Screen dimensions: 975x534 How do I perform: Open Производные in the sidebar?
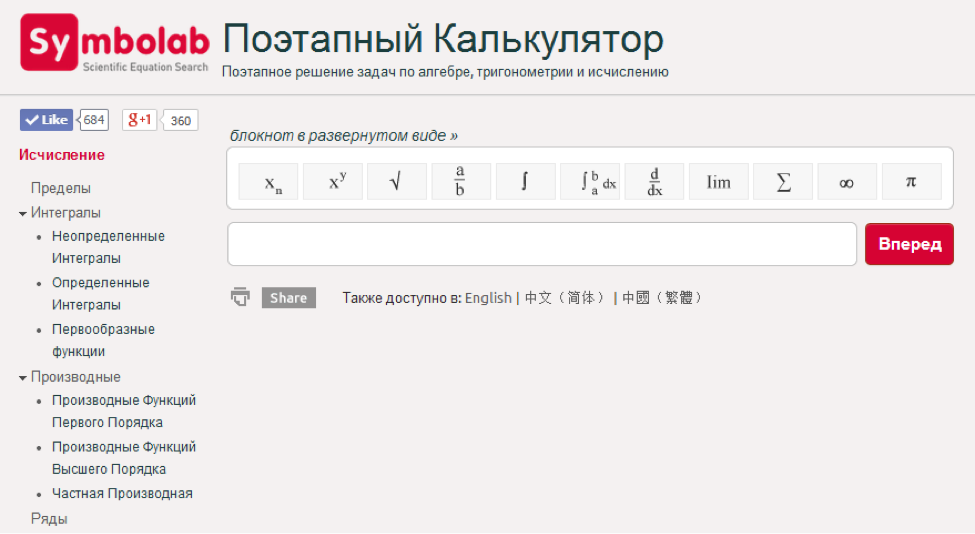[x=76, y=377]
